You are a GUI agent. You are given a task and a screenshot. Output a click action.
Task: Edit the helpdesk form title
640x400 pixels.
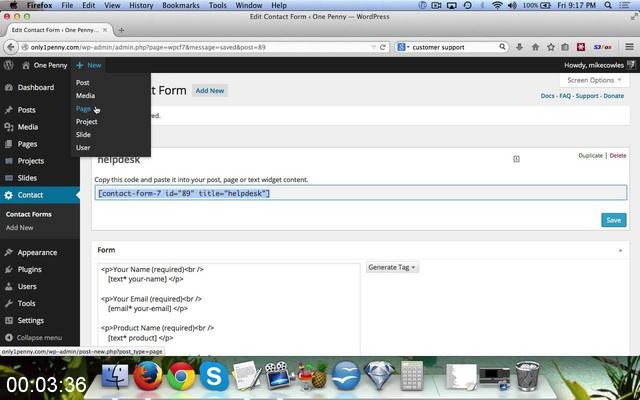coord(119,160)
